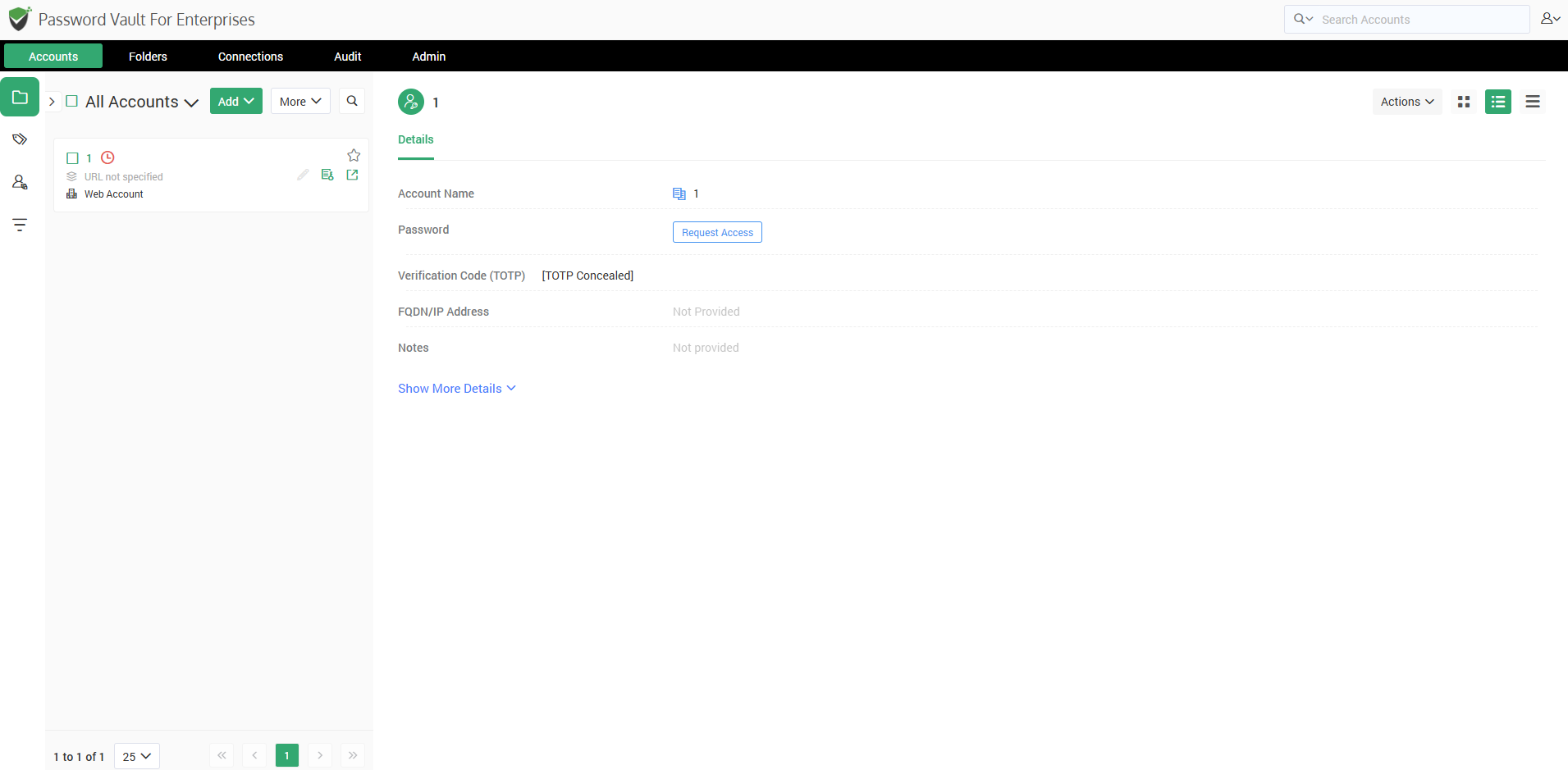Click the search magnifier dropdown icon
The width and height of the screenshot is (1568, 770).
1303,19
